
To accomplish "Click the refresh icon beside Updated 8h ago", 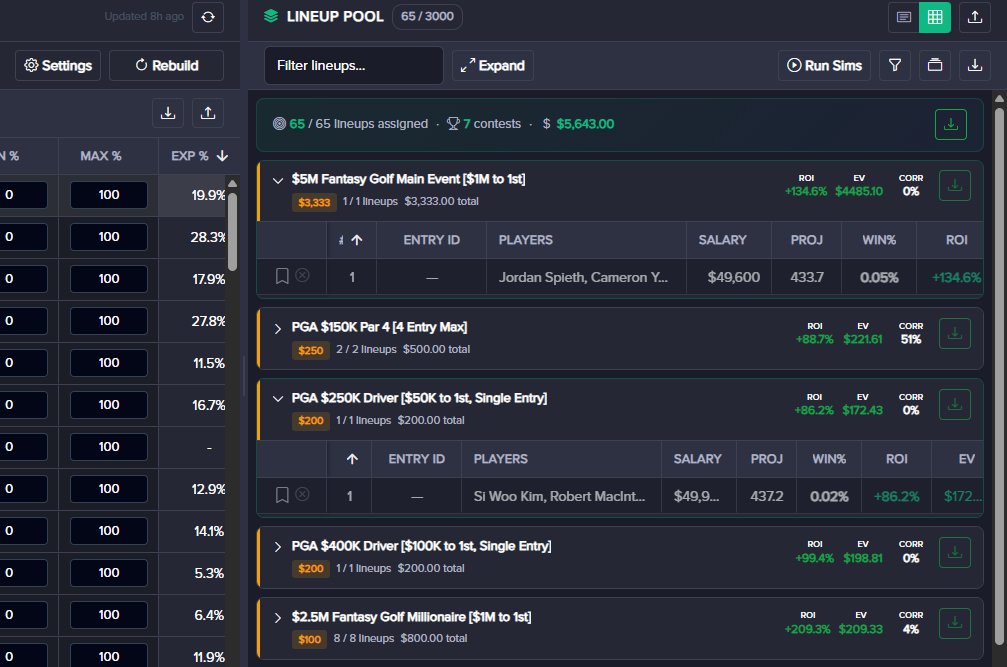I will click(208, 17).
